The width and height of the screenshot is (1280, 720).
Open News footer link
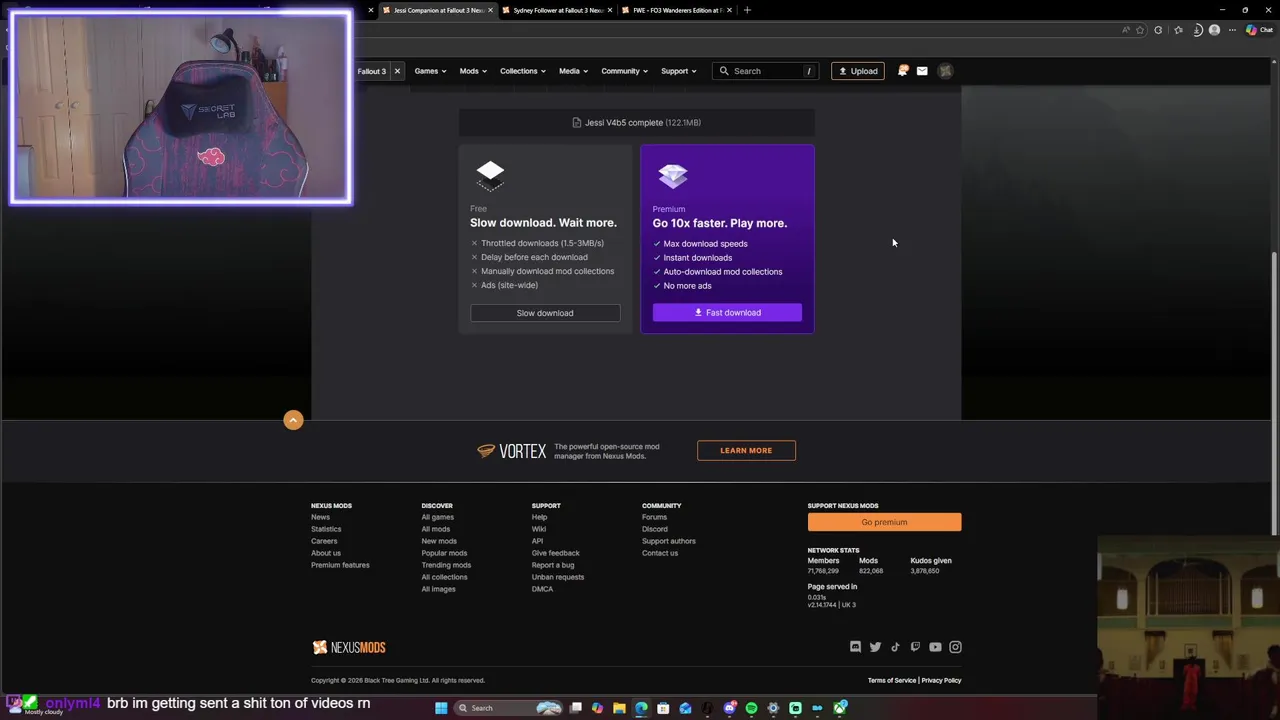pos(320,517)
